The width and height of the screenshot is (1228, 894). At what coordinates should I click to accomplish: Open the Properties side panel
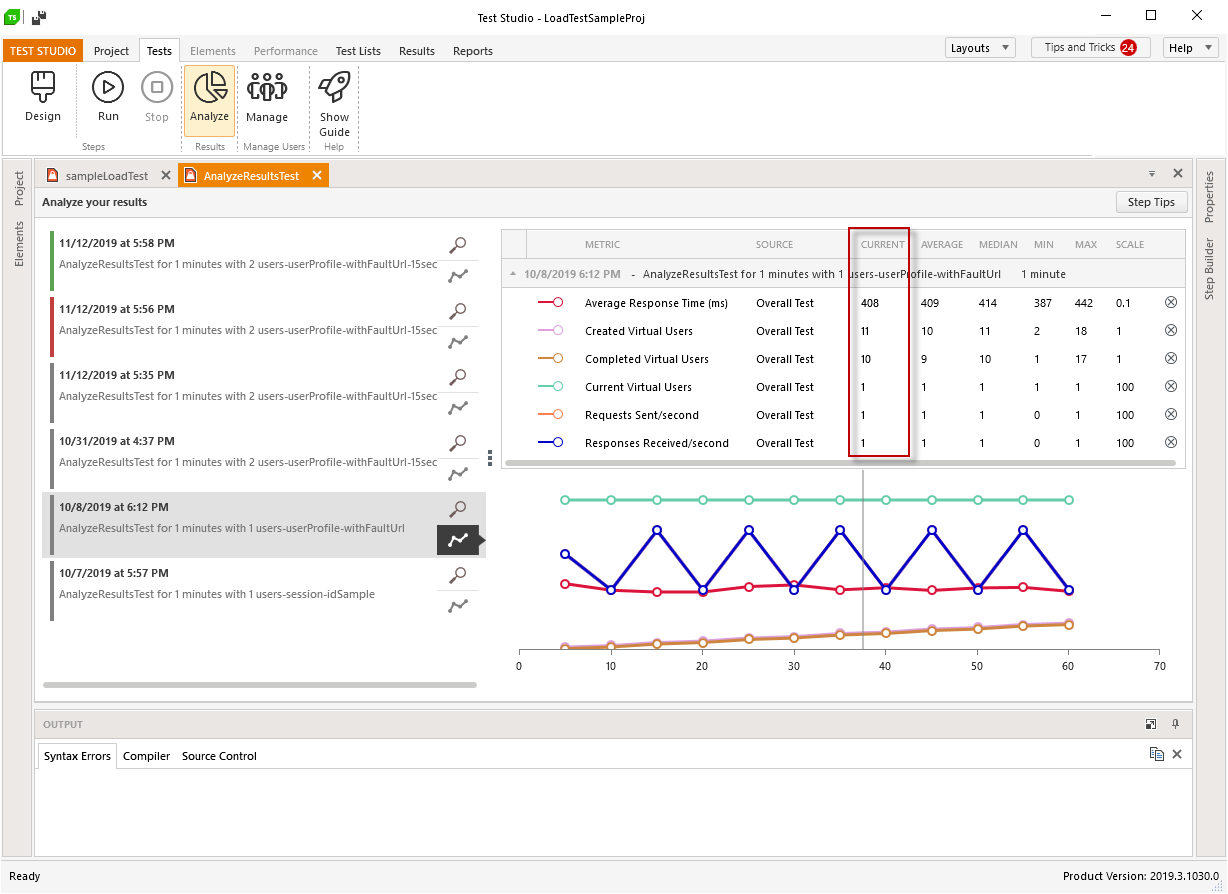pyautogui.click(x=1209, y=196)
